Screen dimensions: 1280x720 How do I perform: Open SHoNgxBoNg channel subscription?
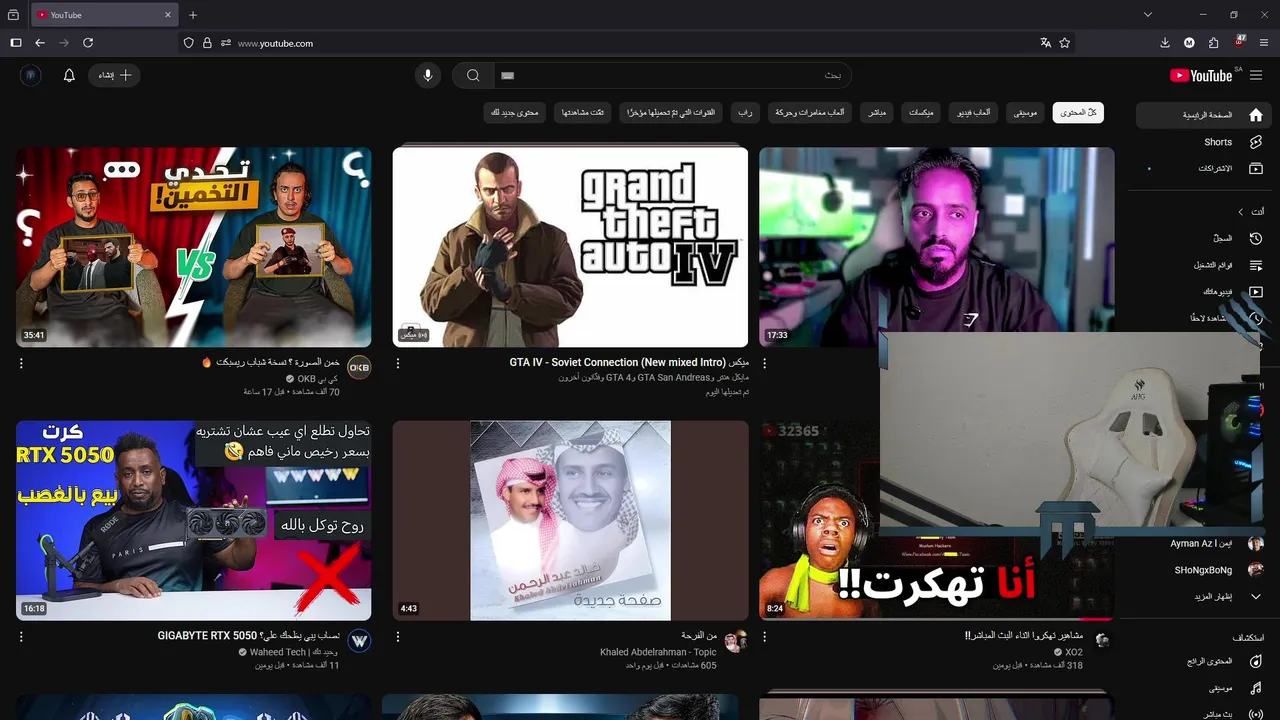click(1205, 570)
